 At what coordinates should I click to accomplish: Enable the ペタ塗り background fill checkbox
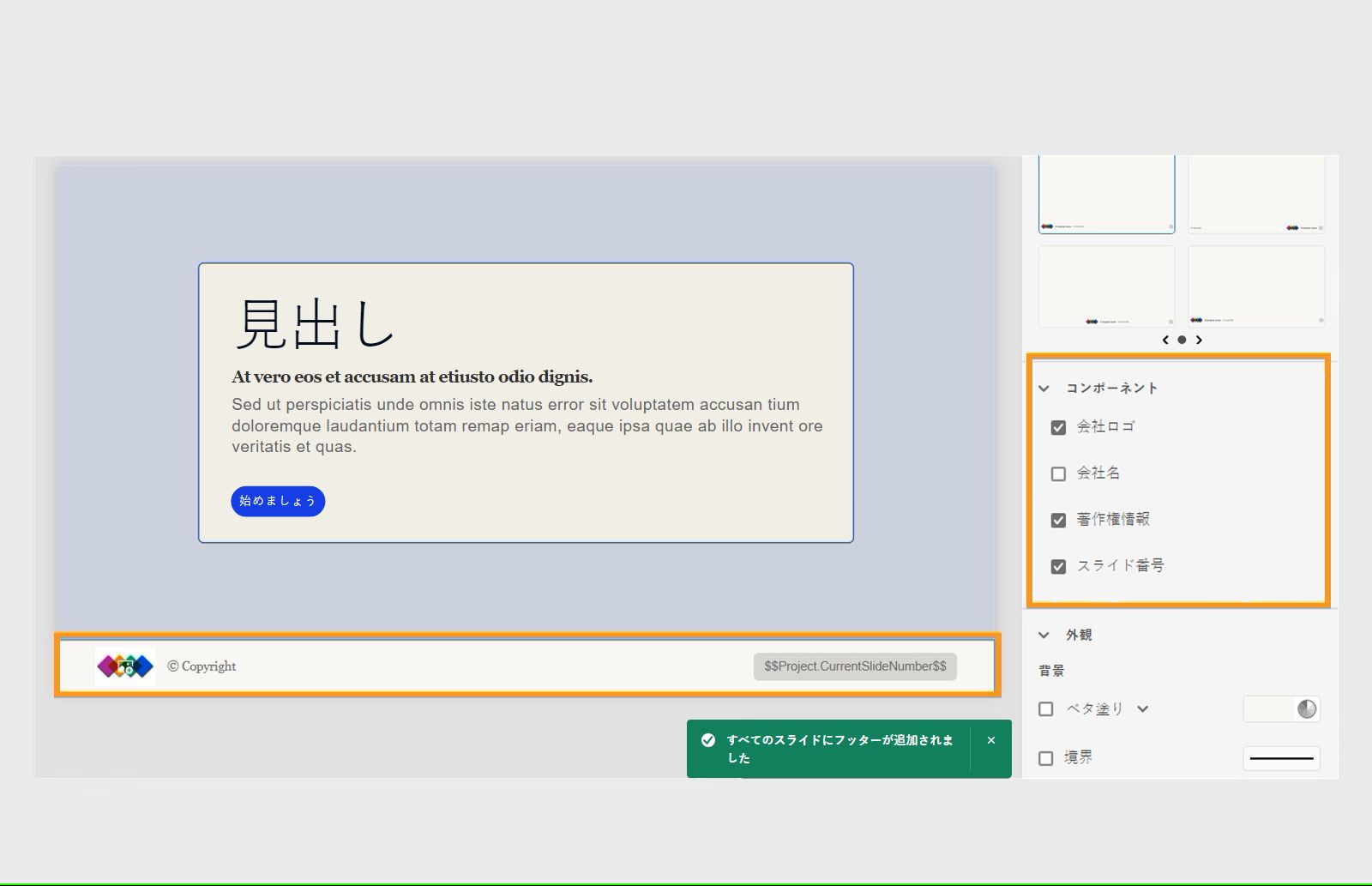tap(1045, 709)
